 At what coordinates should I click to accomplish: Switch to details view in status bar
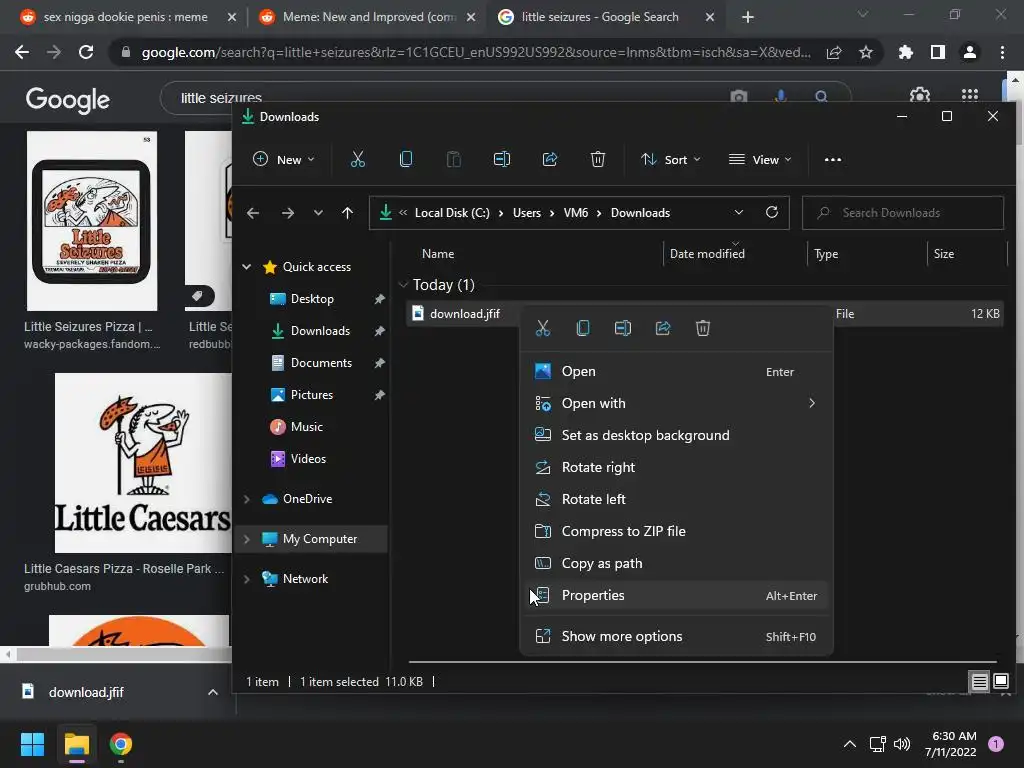coord(980,682)
